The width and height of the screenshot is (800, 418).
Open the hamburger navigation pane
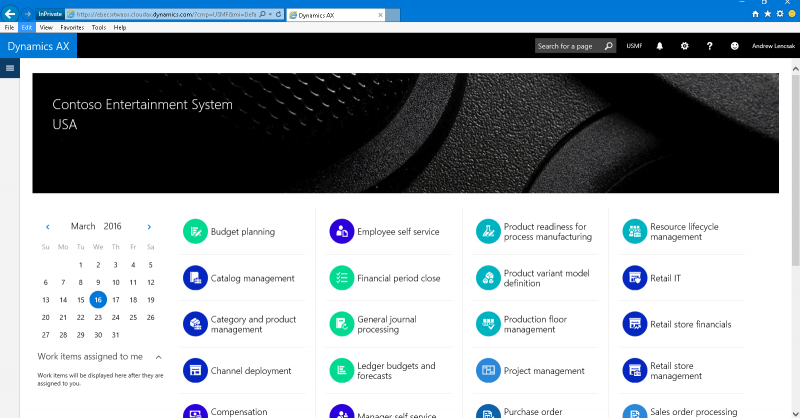(10, 68)
